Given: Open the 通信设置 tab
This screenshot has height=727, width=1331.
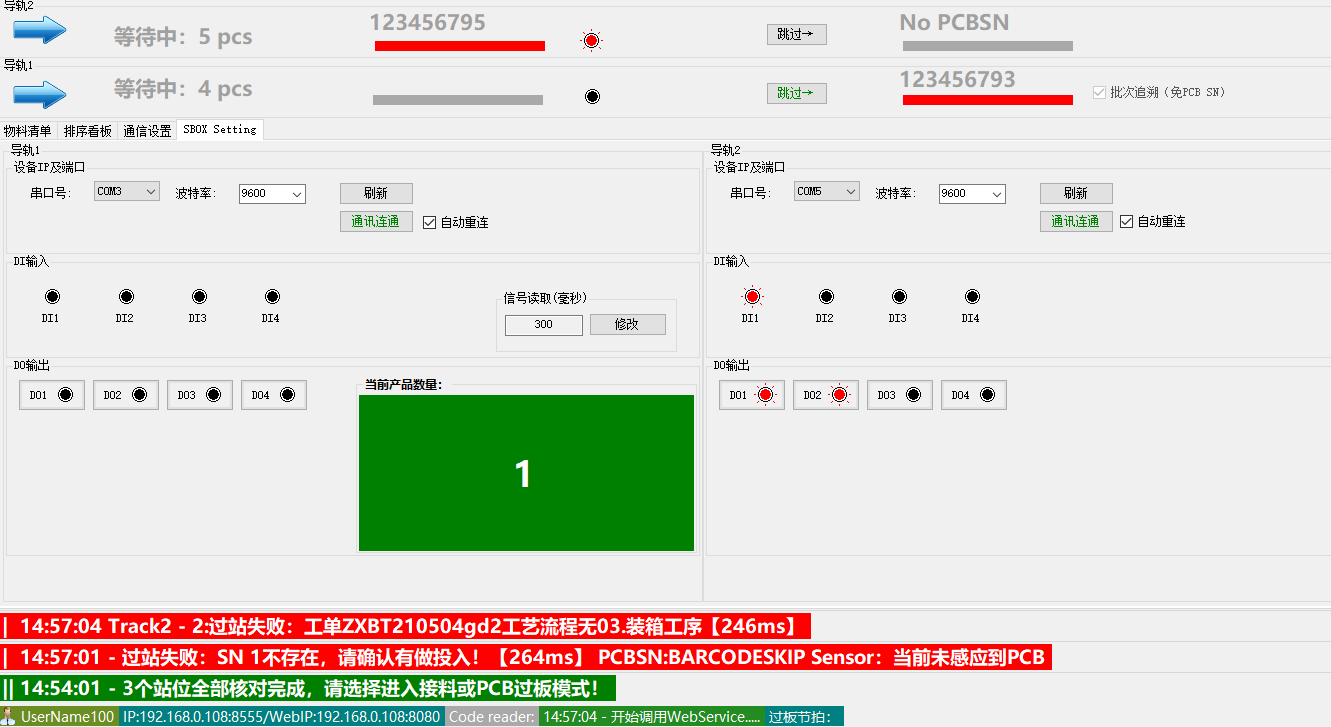Looking at the screenshot, I should point(147,130).
